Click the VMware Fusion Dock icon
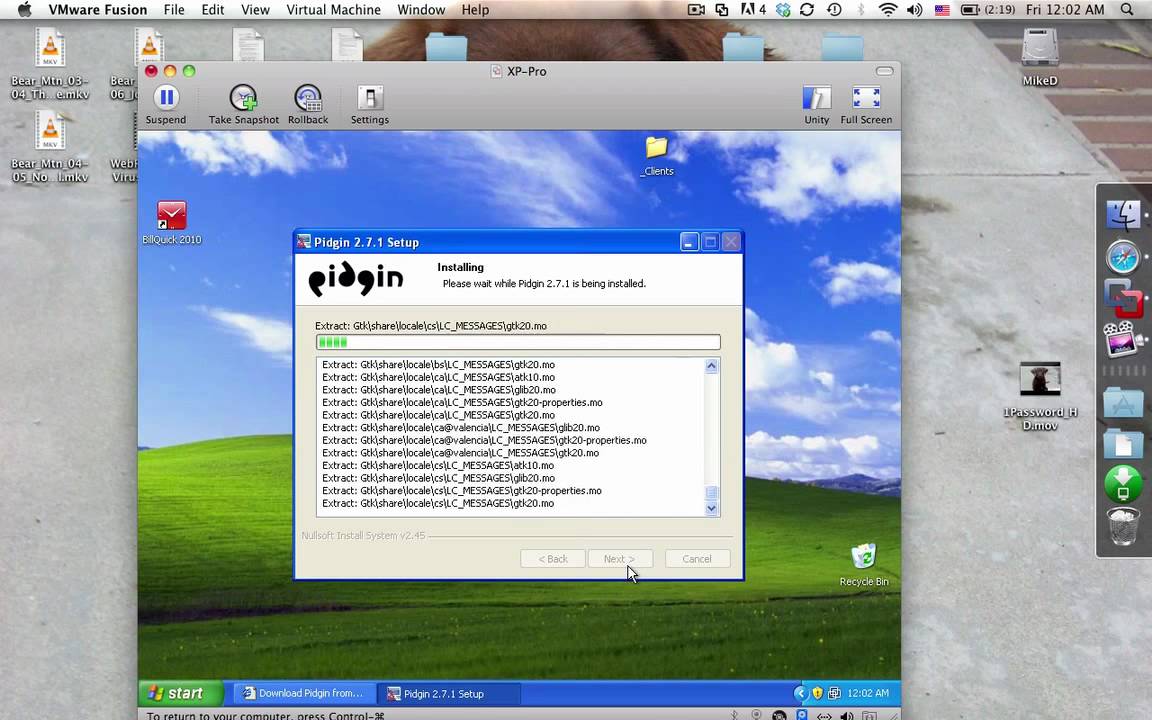 click(x=1123, y=299)
